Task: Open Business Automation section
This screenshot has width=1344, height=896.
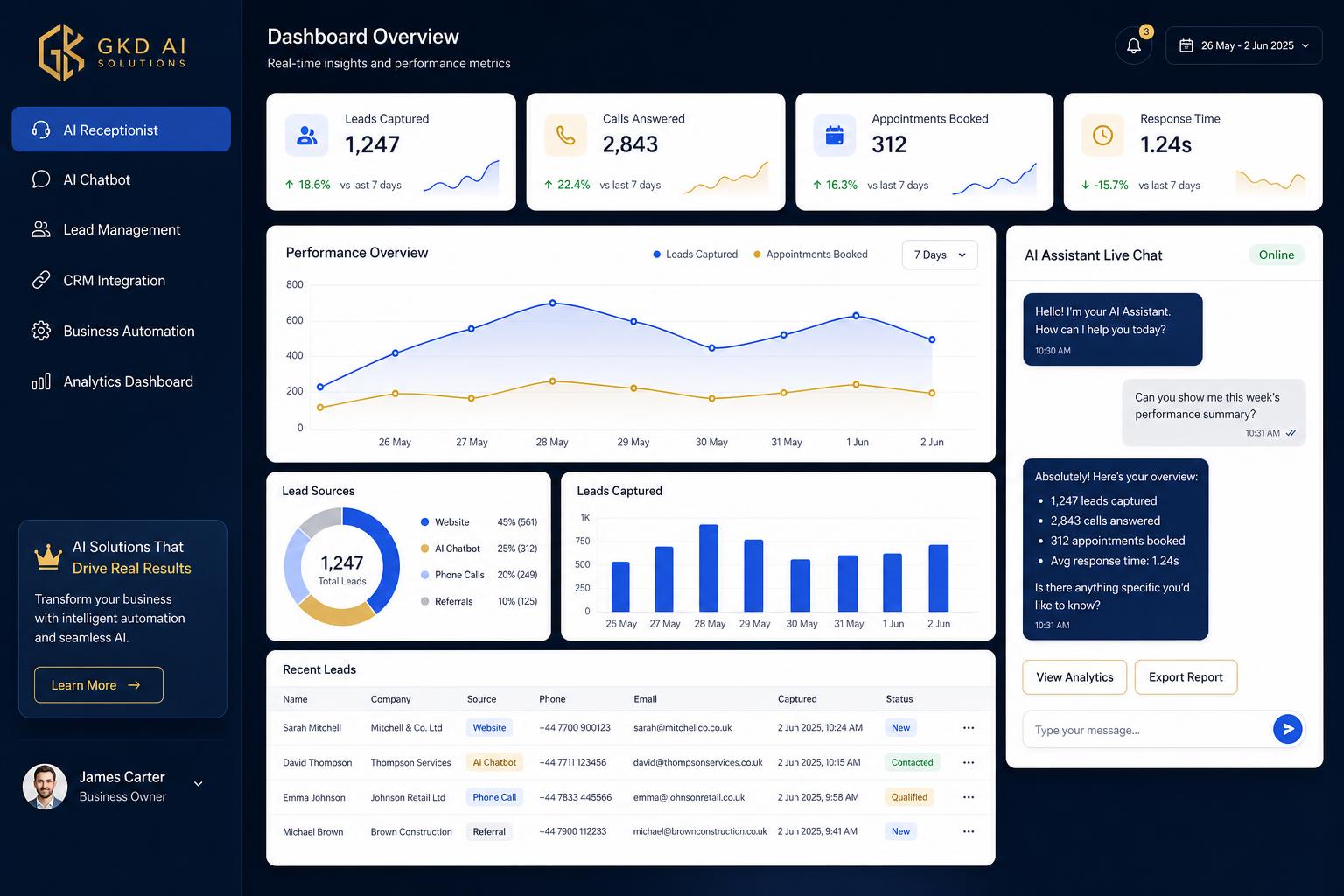Action: click(x=122, y=331)
